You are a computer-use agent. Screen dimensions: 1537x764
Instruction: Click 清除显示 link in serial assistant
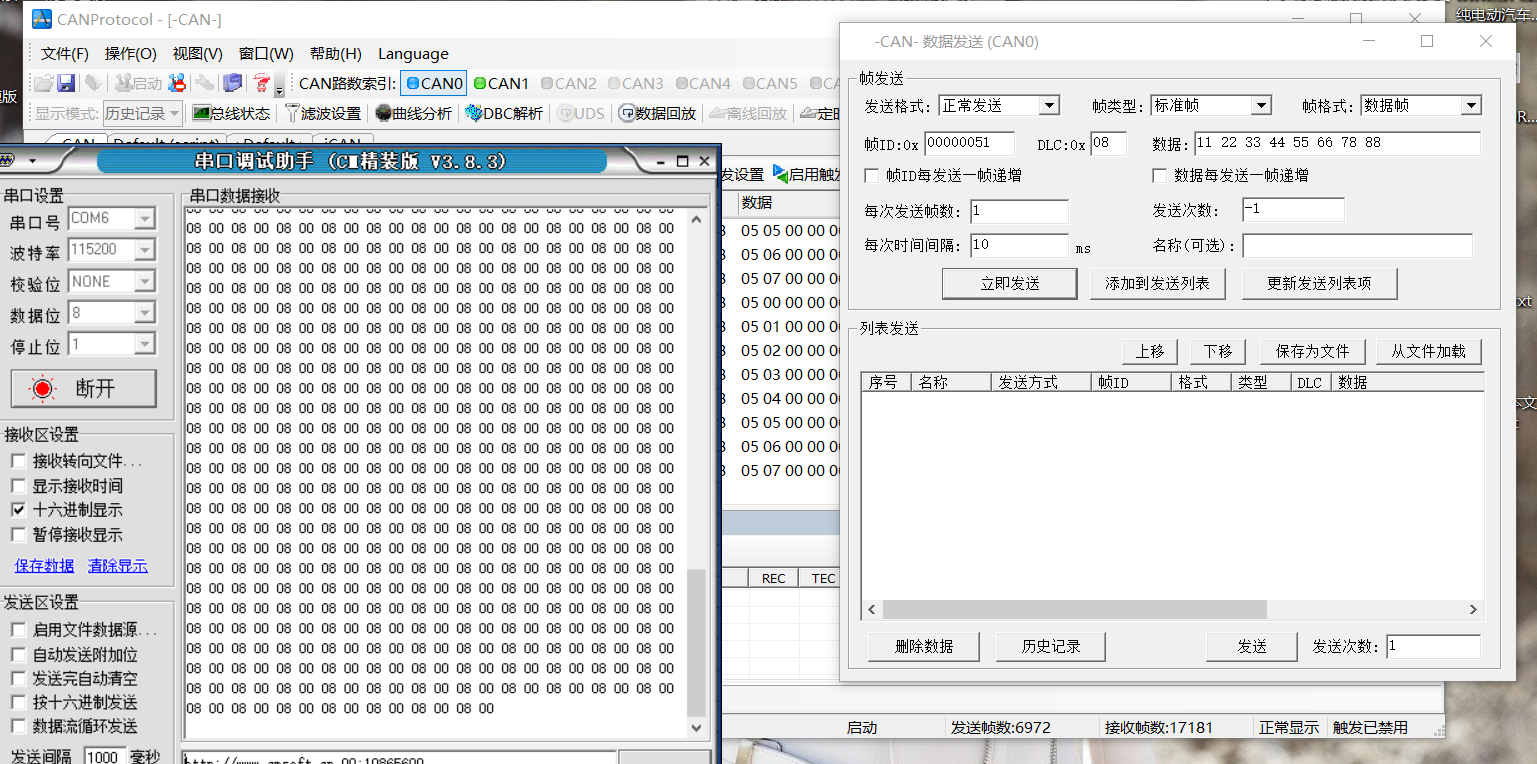(118, 566)
